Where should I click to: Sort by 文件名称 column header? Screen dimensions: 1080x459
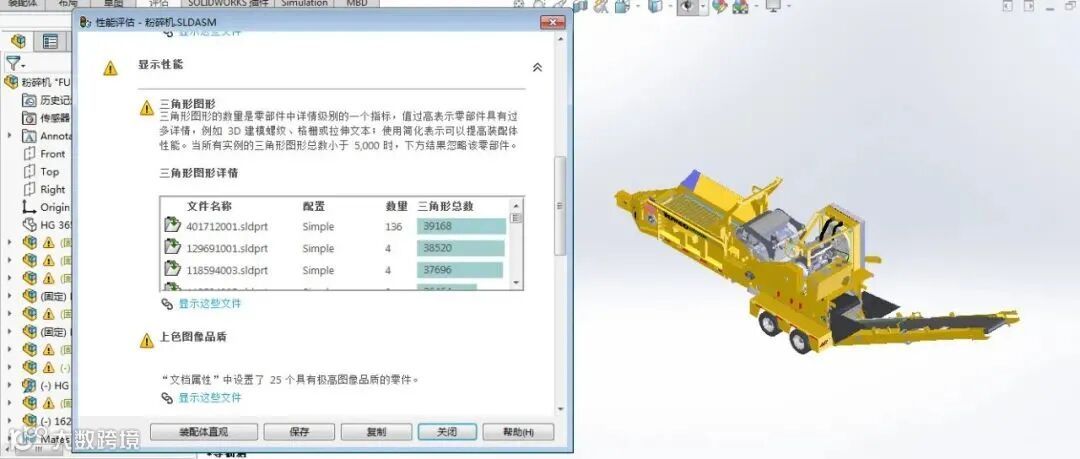[x=209, y=206]
